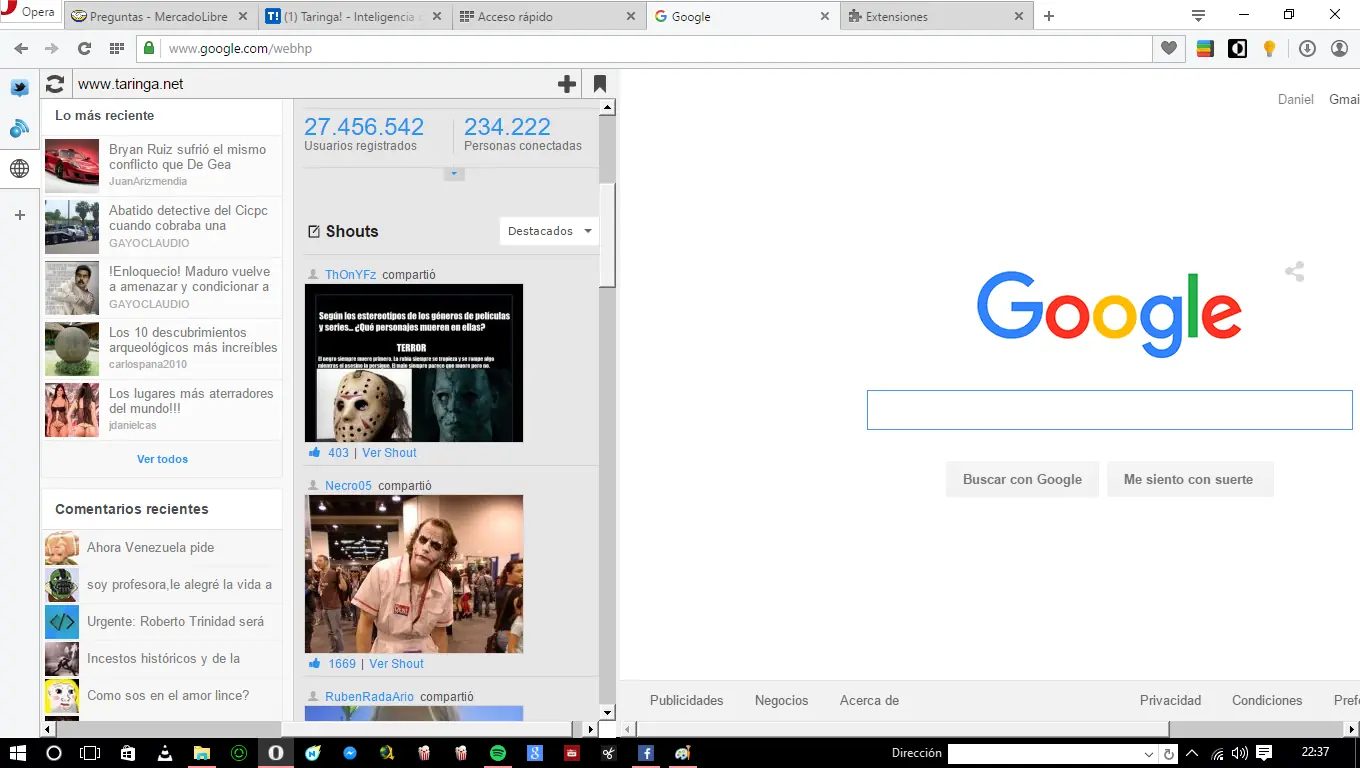This screenshot has width=1360, height=768.
Task: Open the multicolored stacked-bars extension
Action: click(x=1205, y=48)
